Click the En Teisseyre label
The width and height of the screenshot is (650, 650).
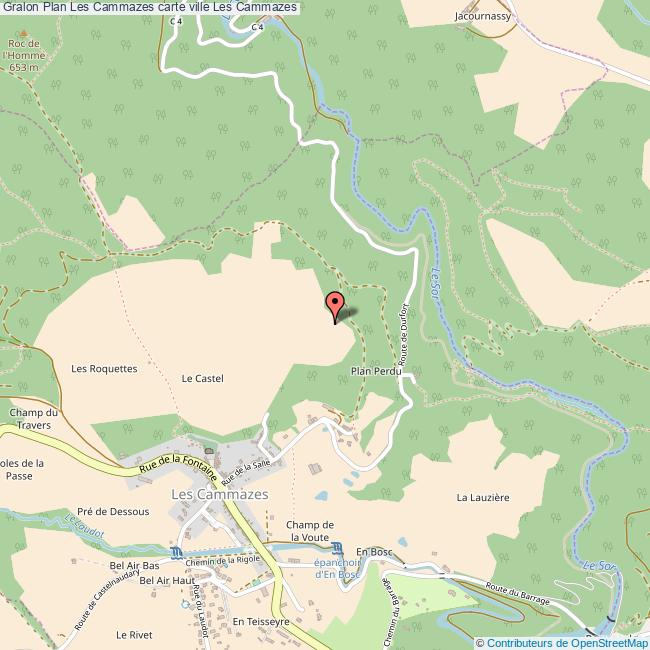tap(261, 622)
